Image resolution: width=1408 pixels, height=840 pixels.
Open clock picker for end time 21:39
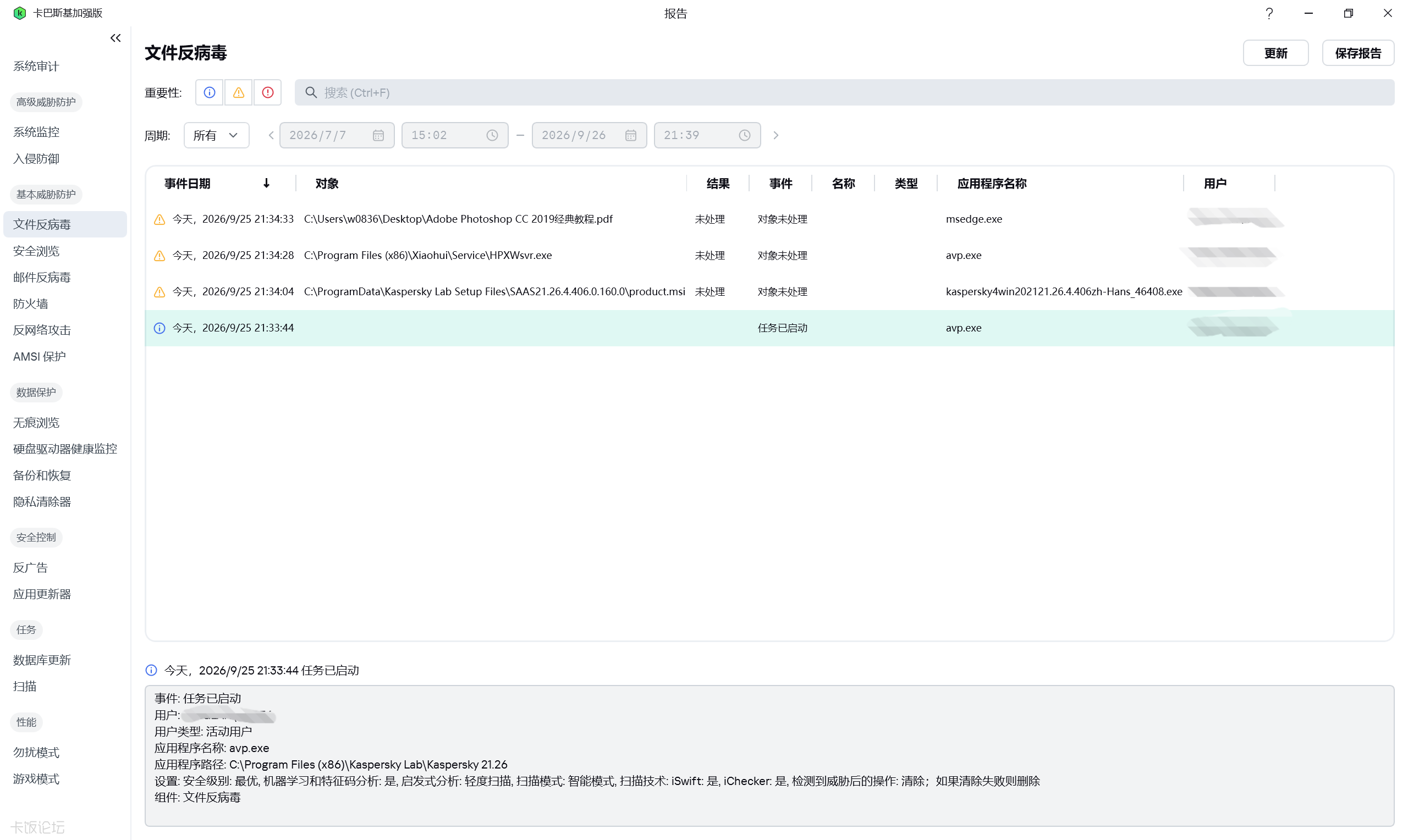tap(745, 135)
